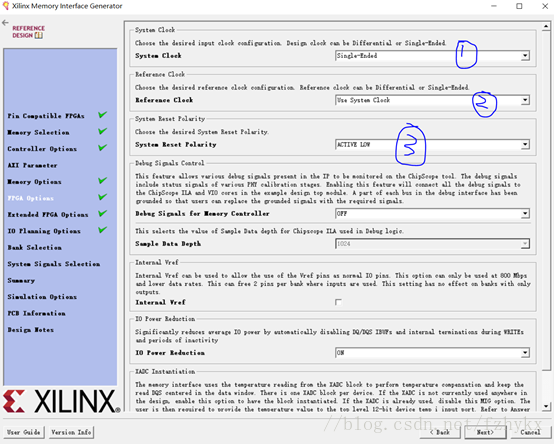Viewport: 554px width, 444px height.
Task: Click the green checkmark beside Pin Compatible FPGAs
Action: tap(102, 115)
